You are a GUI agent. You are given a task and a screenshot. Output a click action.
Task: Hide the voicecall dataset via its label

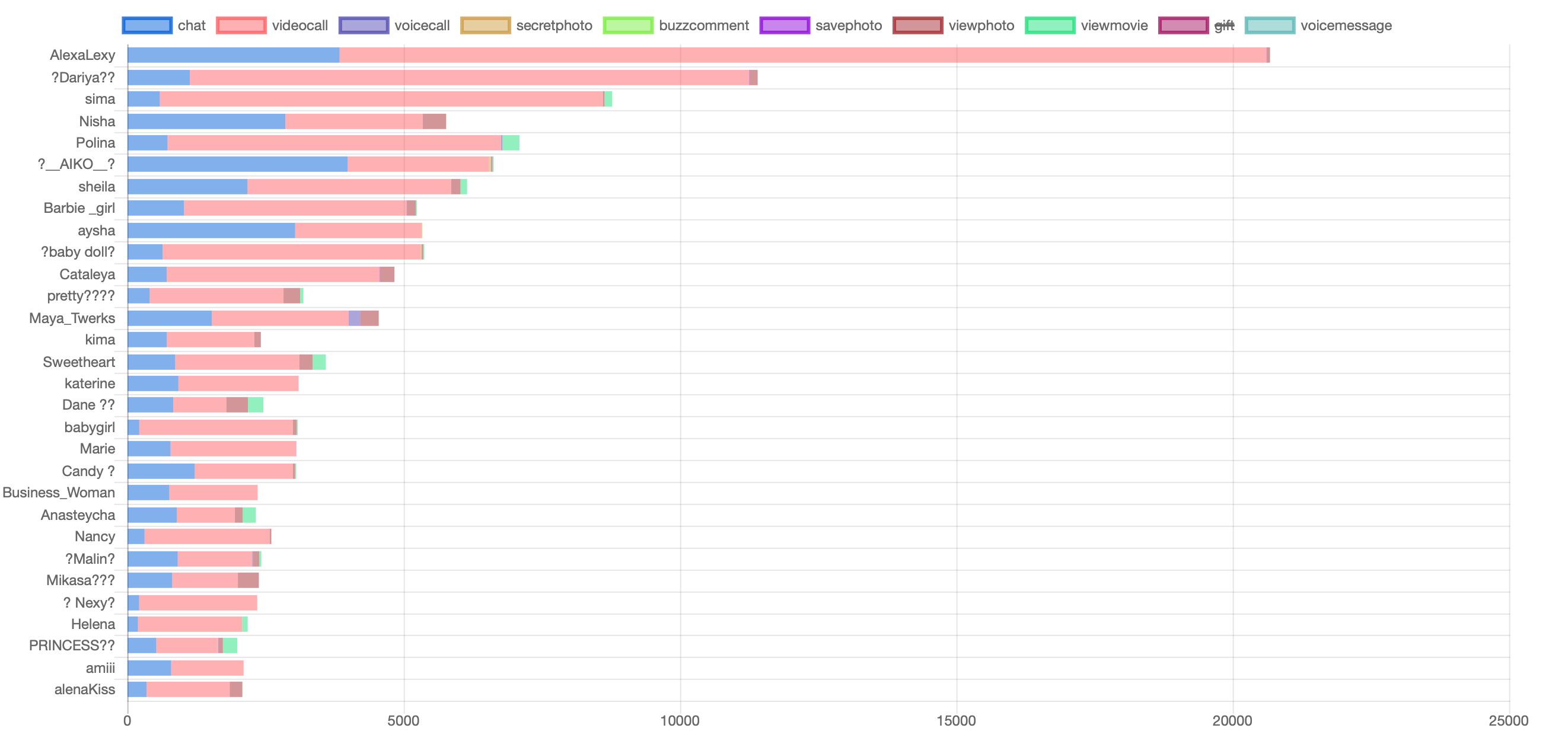422,25
